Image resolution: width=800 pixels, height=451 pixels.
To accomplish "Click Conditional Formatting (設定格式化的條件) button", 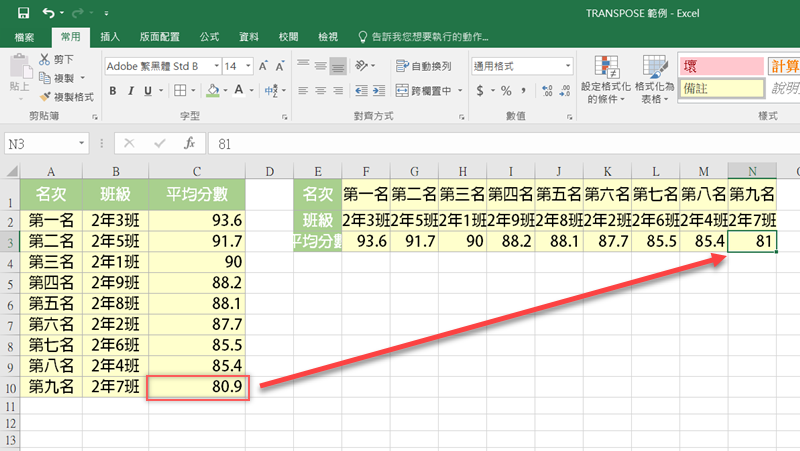I will [x=606, y=80].
